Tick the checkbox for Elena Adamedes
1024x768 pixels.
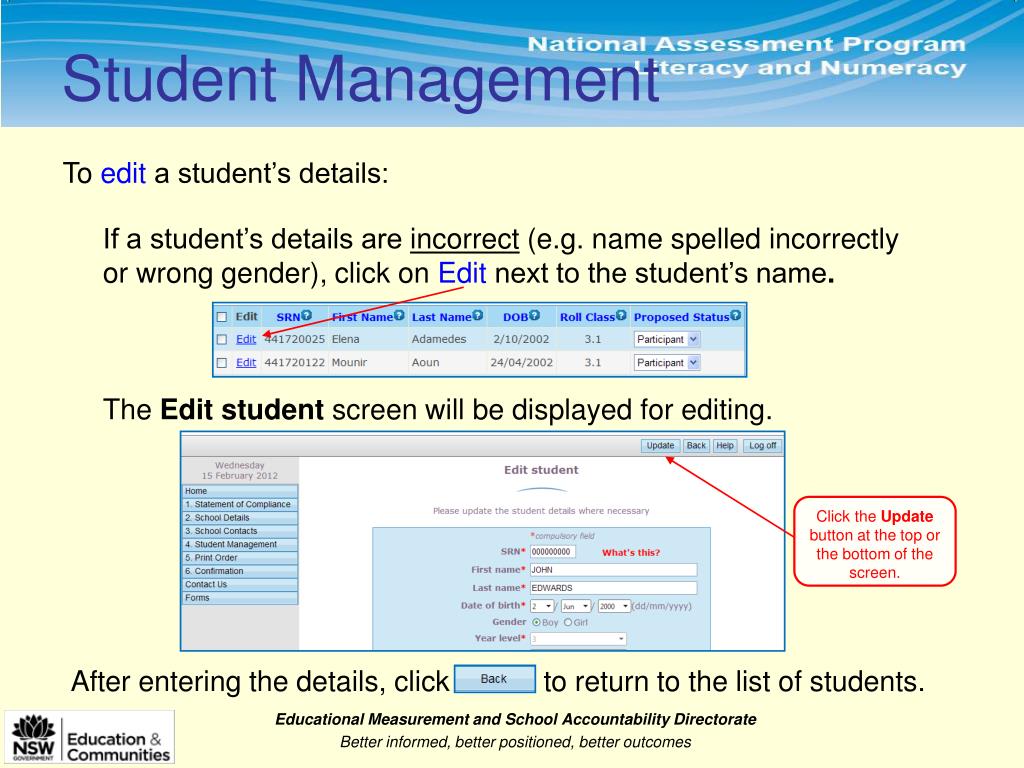point(222,340)
